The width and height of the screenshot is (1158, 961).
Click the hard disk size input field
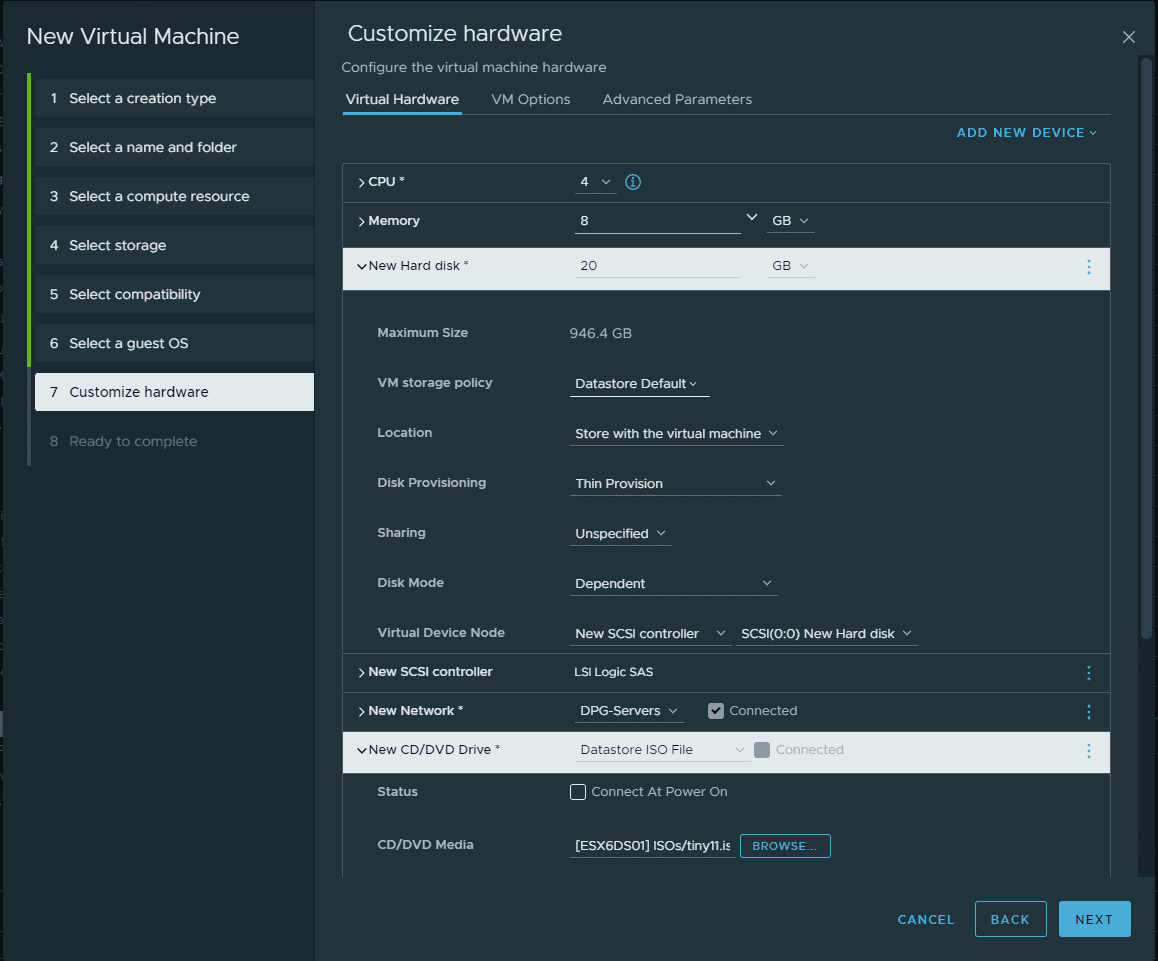[657, 267]
